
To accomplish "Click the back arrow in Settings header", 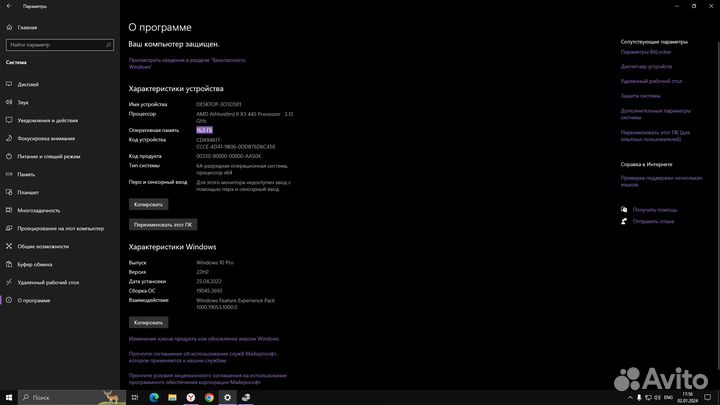I will [x=8, y=5].
